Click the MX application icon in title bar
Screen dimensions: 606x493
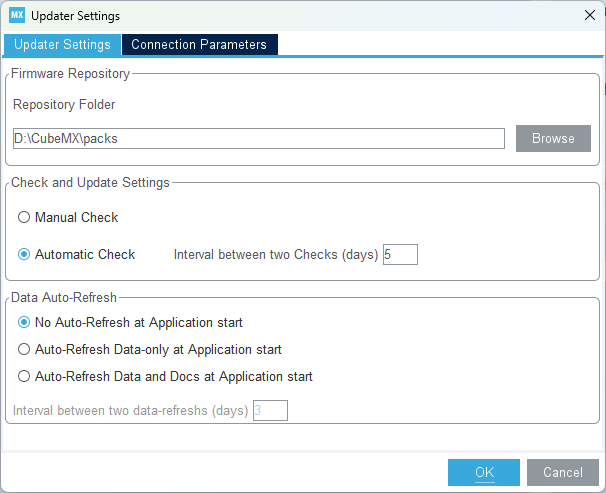[17, 15]
